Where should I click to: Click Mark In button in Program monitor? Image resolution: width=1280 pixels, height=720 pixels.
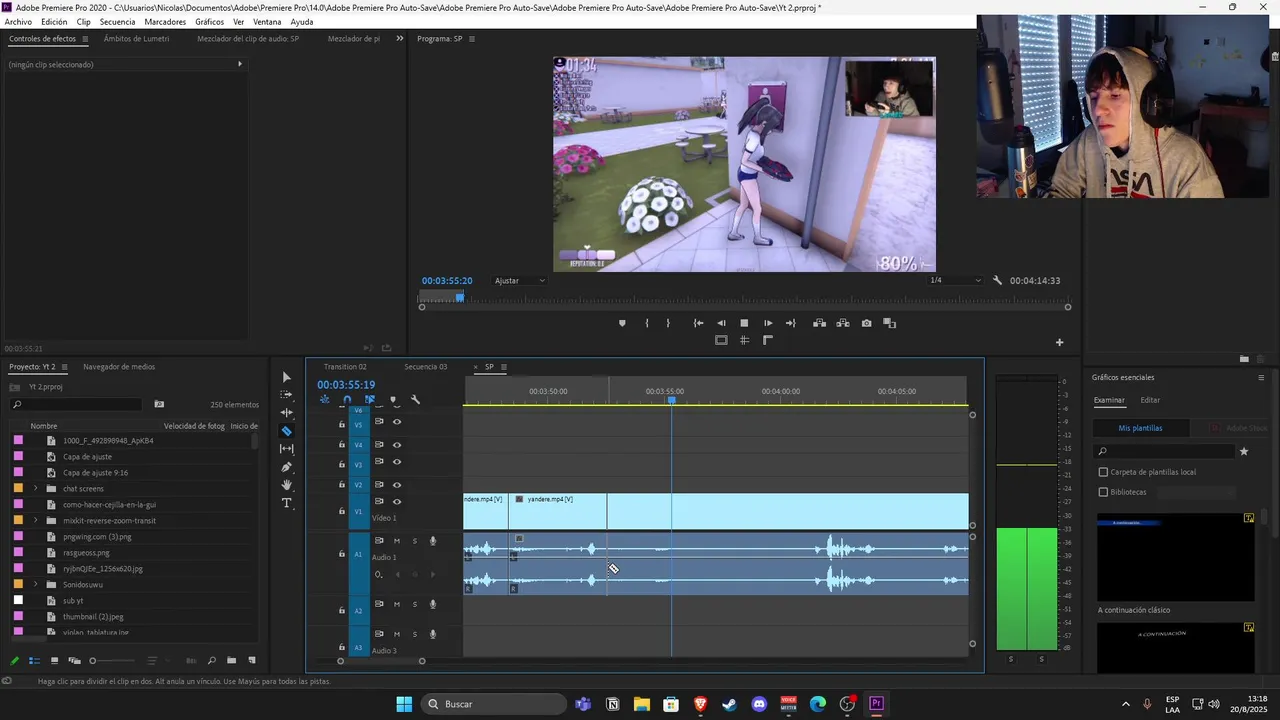(646, 323)
